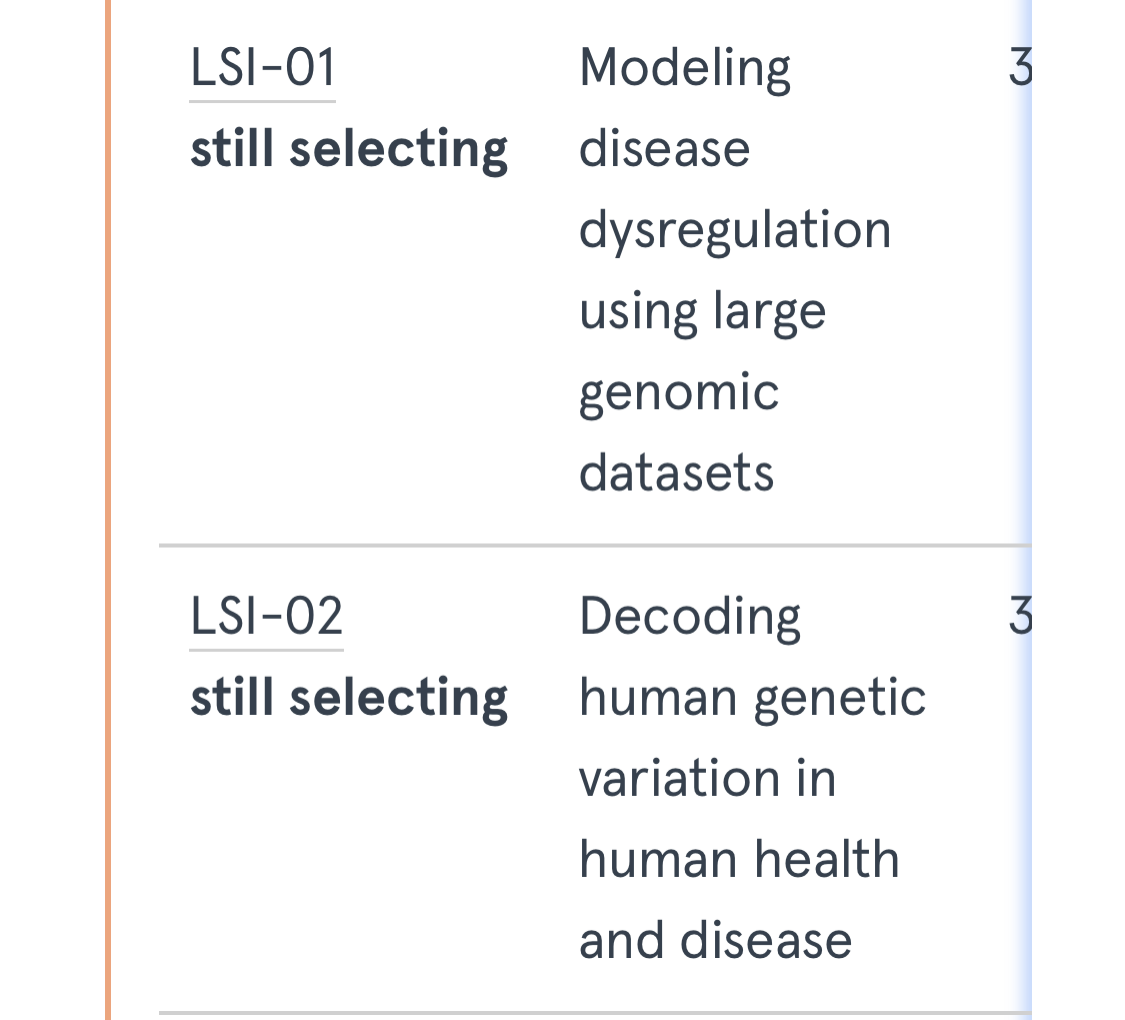Viewport: 1125px width, 1020px height.
Task: Click the word 'genomic' in LSI-01 title
Action: pos(679,392)
